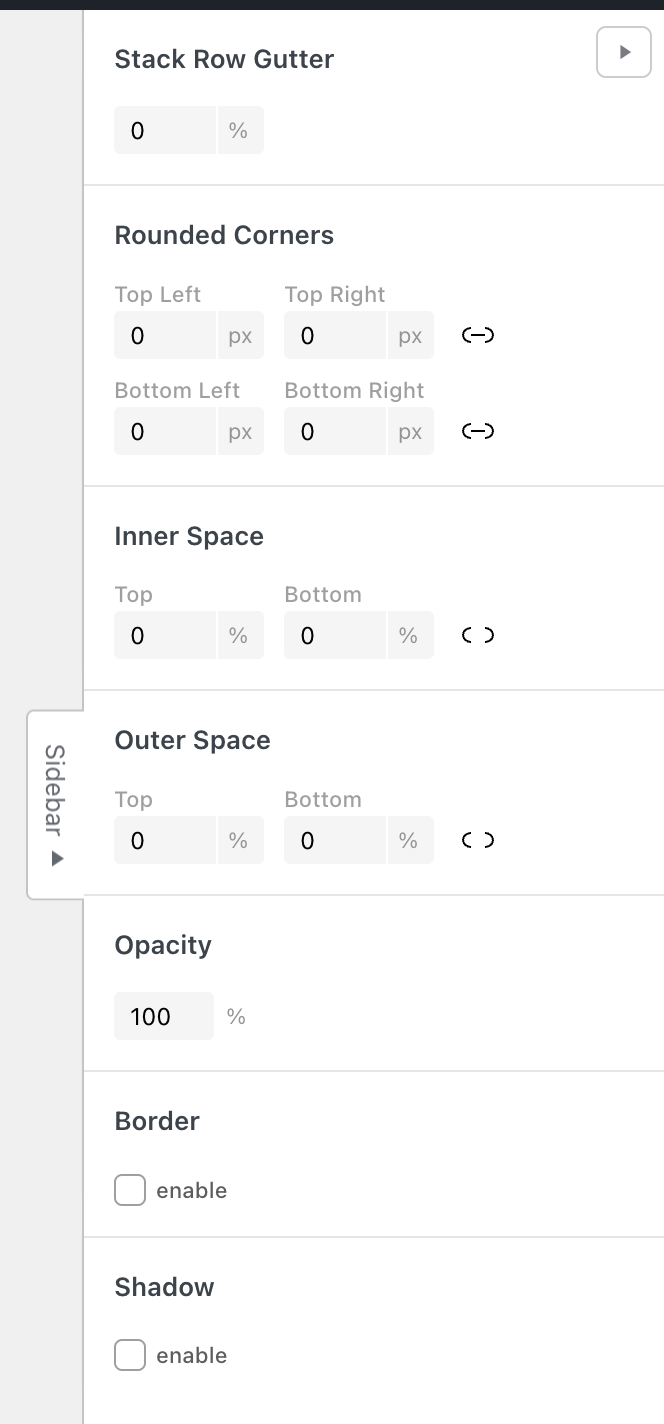Image resolution: width=664 pixels, height=1424 pixels.
Task: Open the Stack Row Gutter percent unit selector
Action: [x=239, y=131]
